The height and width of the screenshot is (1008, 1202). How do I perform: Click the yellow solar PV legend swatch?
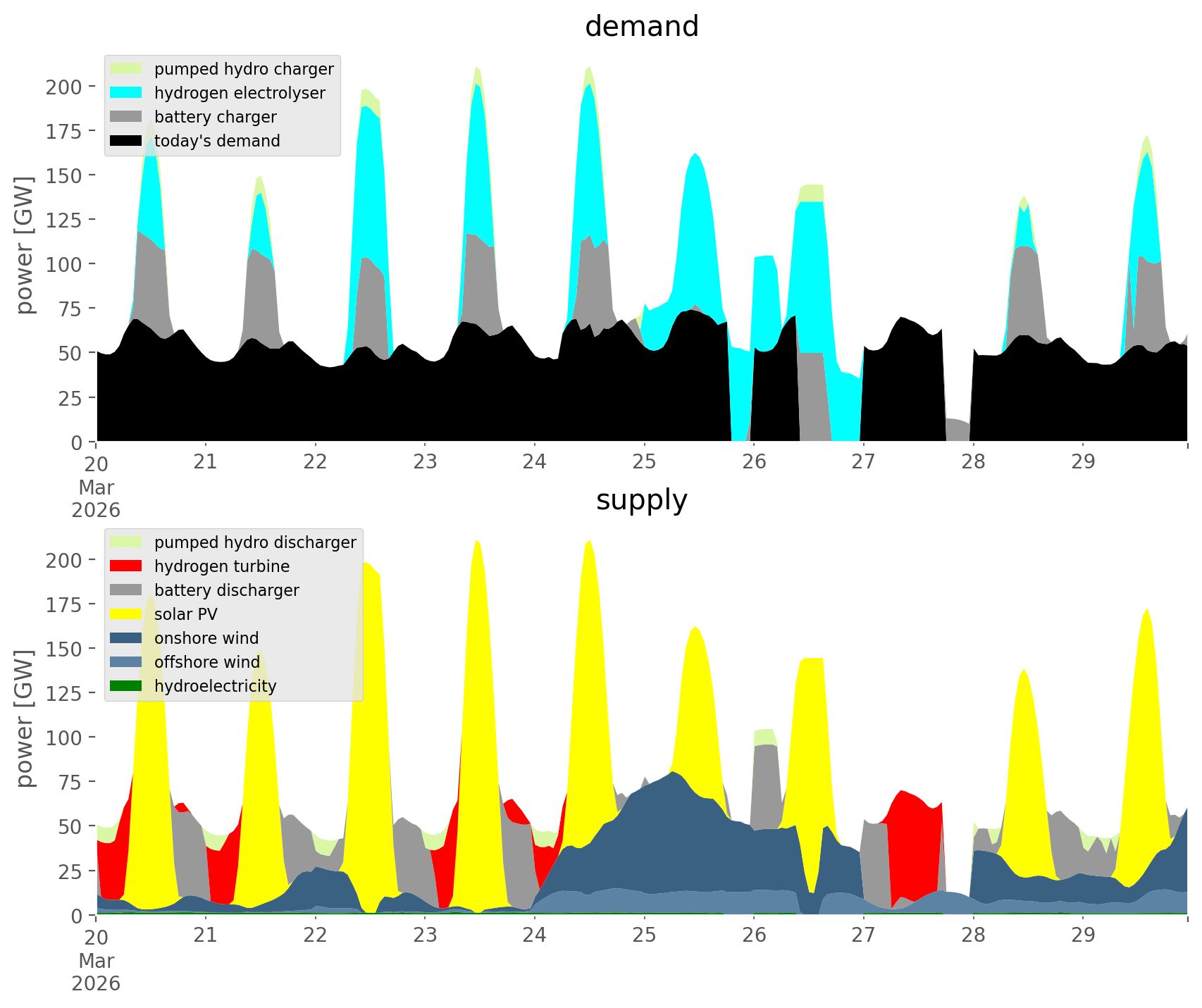tap(126, 614)
